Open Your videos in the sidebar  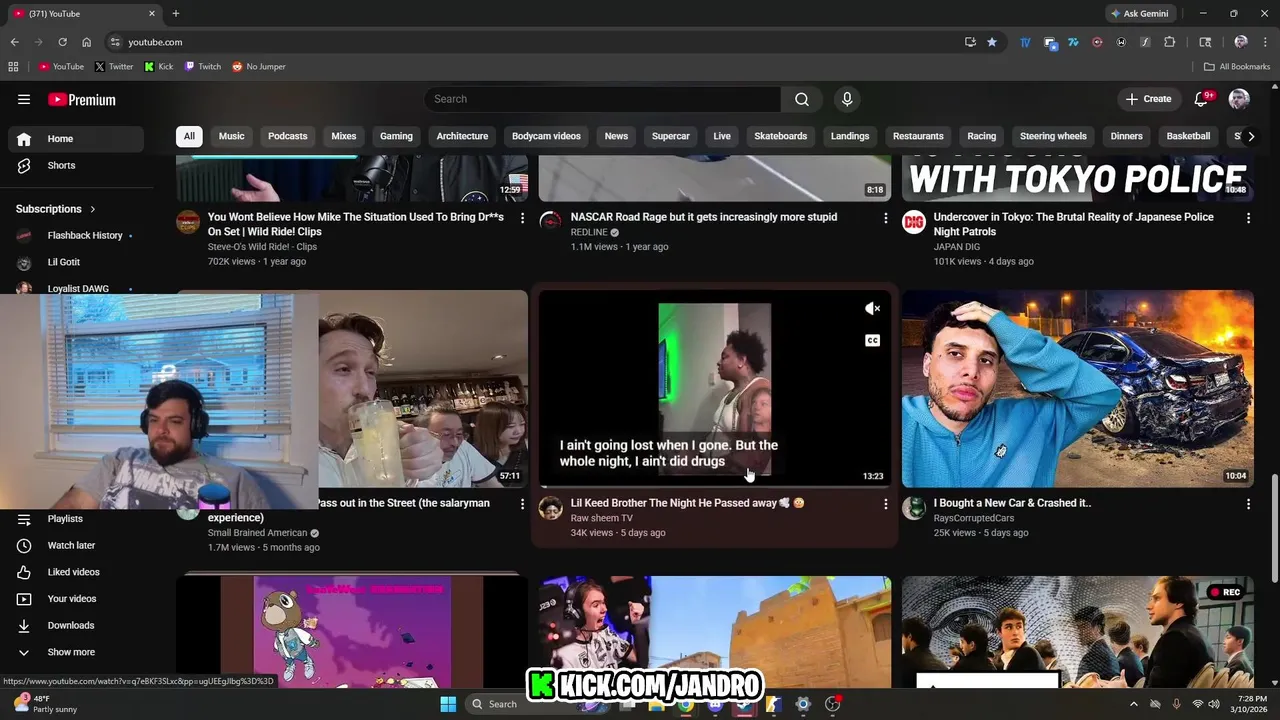point(76,599)
